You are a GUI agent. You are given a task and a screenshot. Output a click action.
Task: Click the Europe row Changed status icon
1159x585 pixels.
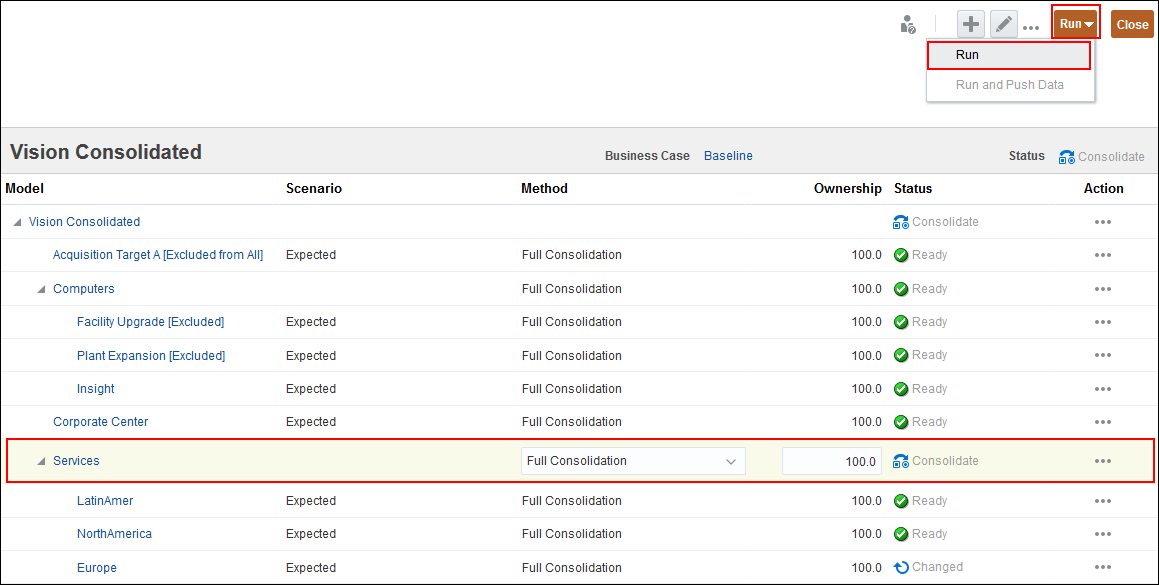(x=901, y=568)
